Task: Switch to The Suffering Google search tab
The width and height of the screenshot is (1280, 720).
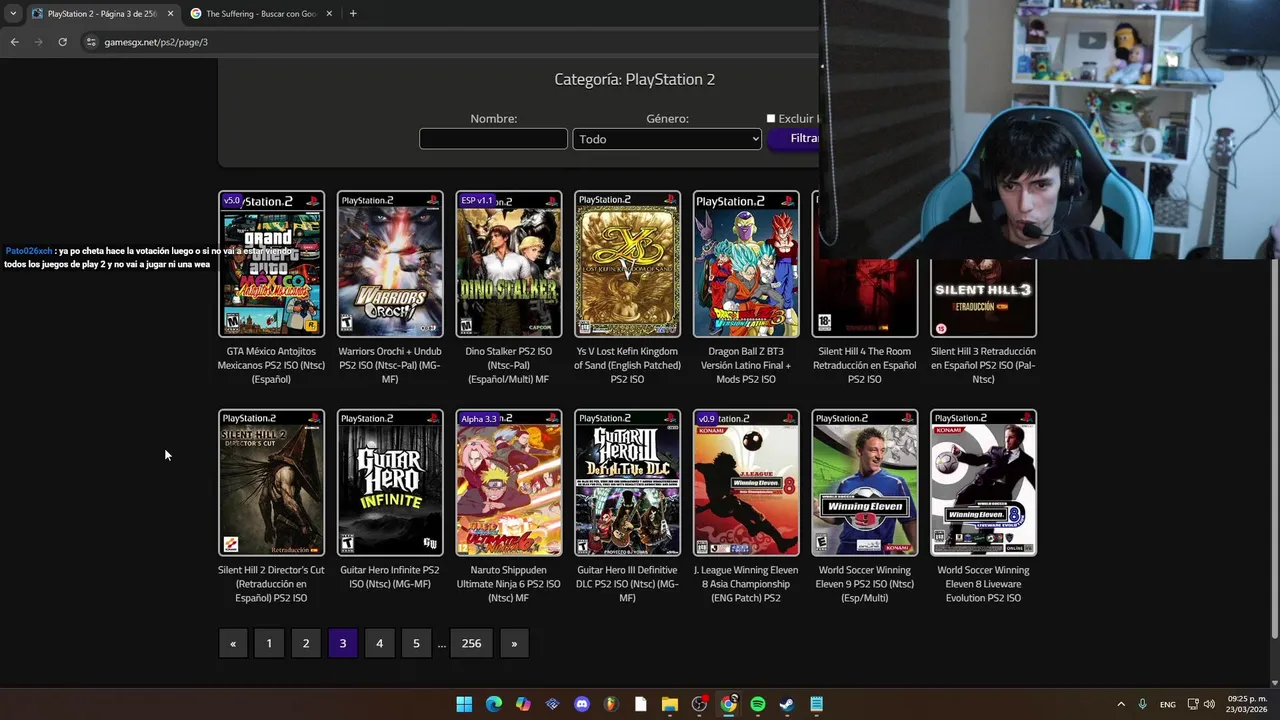Action: click(262, 13)
